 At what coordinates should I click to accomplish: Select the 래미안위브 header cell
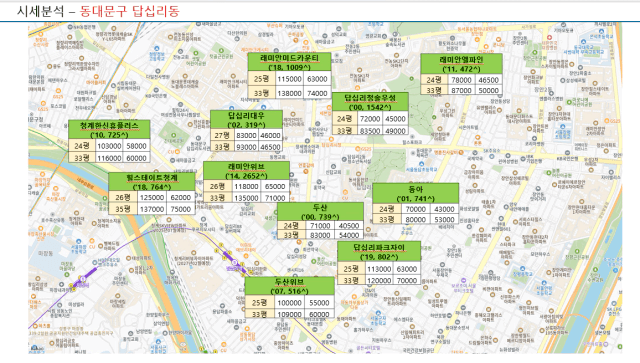pos(246,171)
